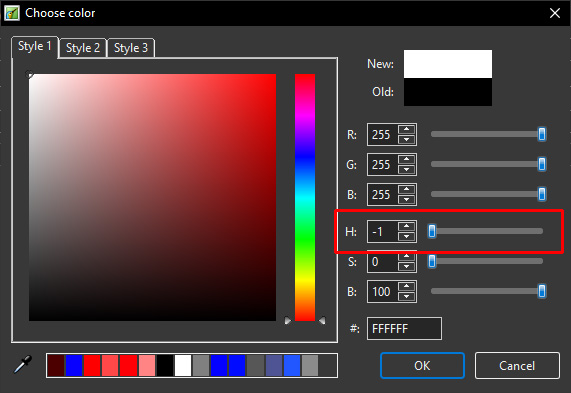
Task: Click the S saturation slider handle
Action: (x=432, y=261)
